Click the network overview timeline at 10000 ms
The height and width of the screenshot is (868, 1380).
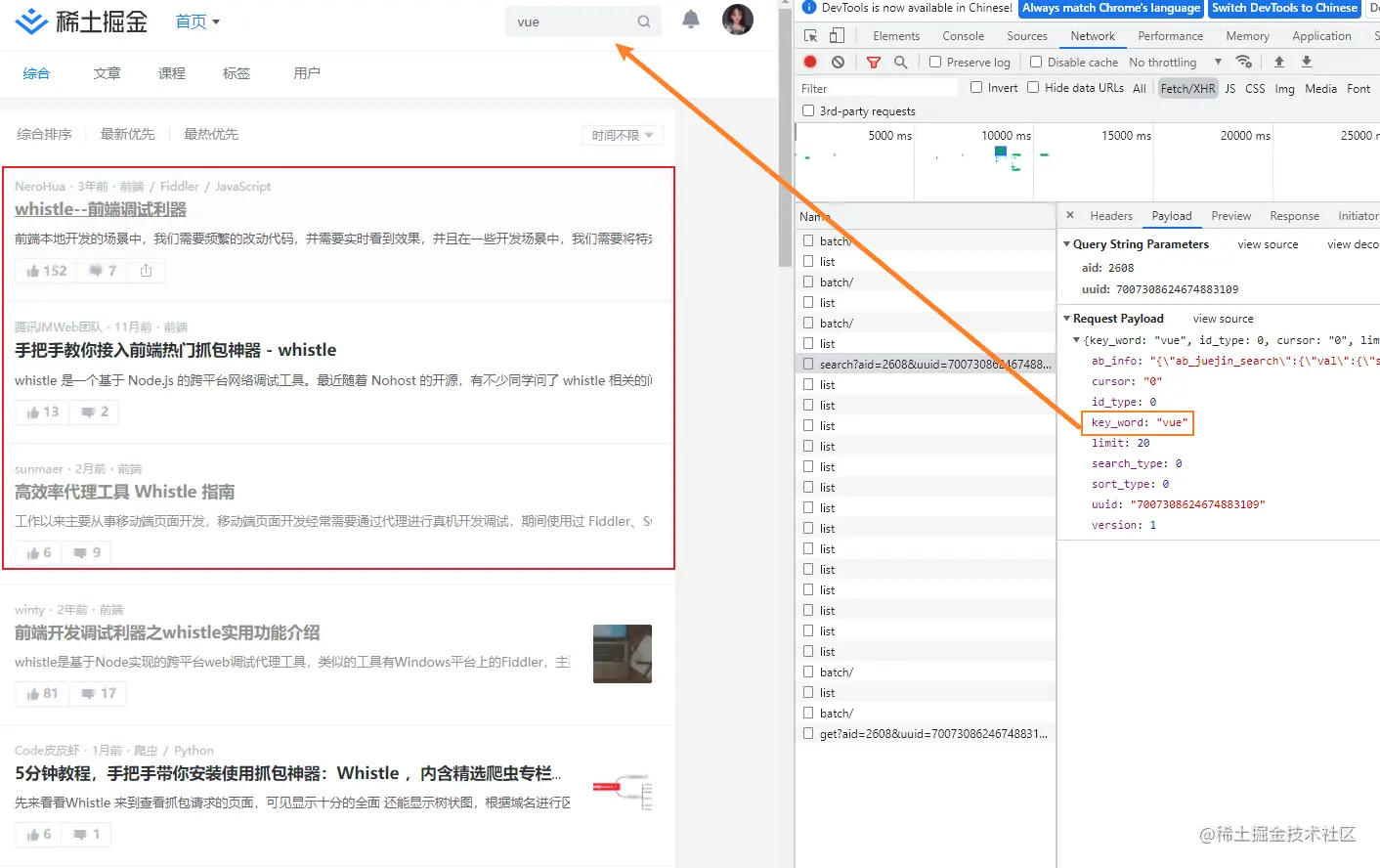(1006, 136)
